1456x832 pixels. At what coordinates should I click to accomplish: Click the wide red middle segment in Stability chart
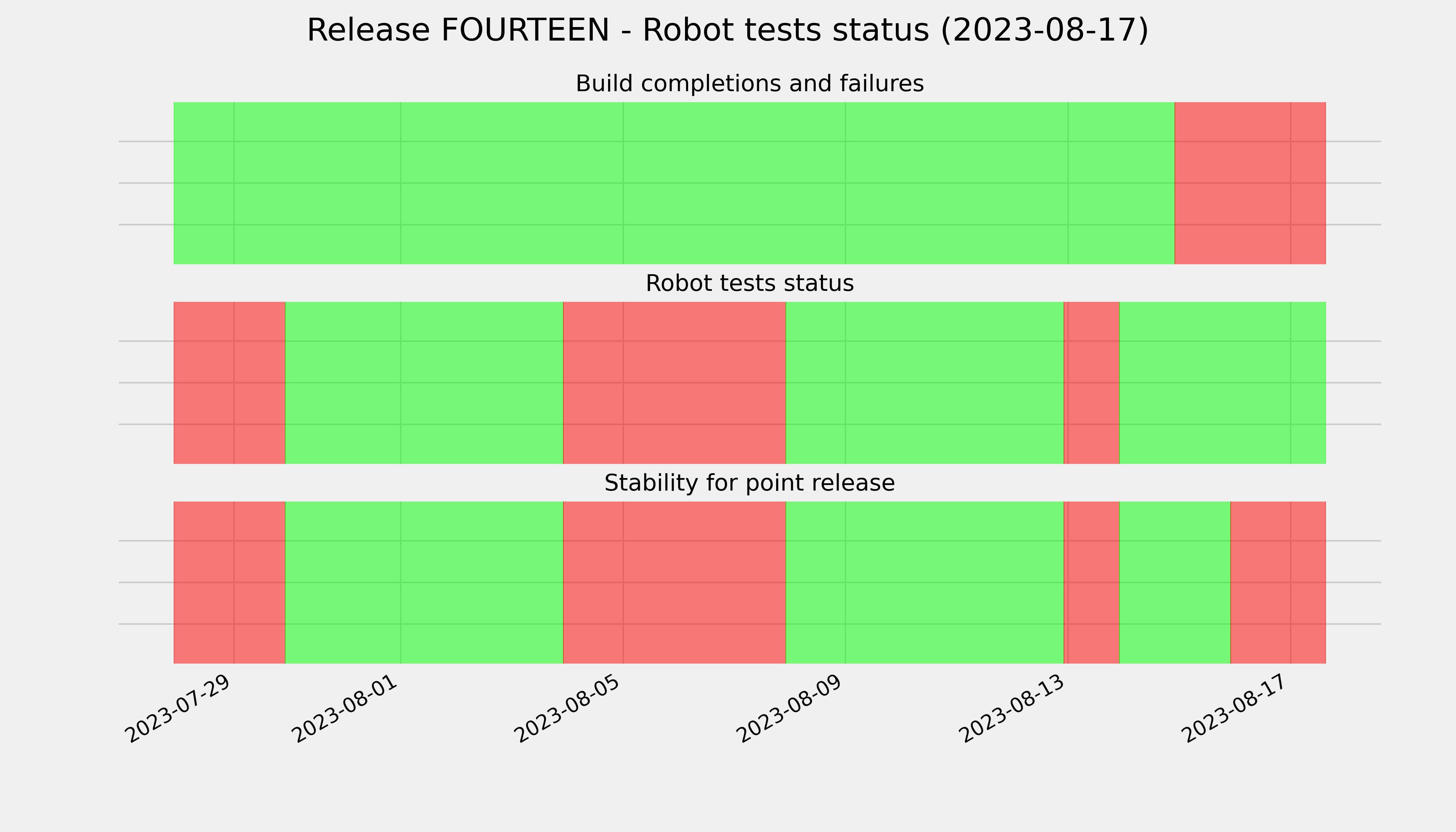point(674,582)
